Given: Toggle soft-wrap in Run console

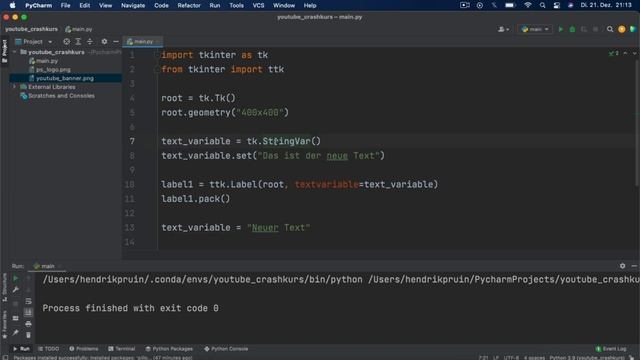Looking at the screenshot, I should pos(28,301).
